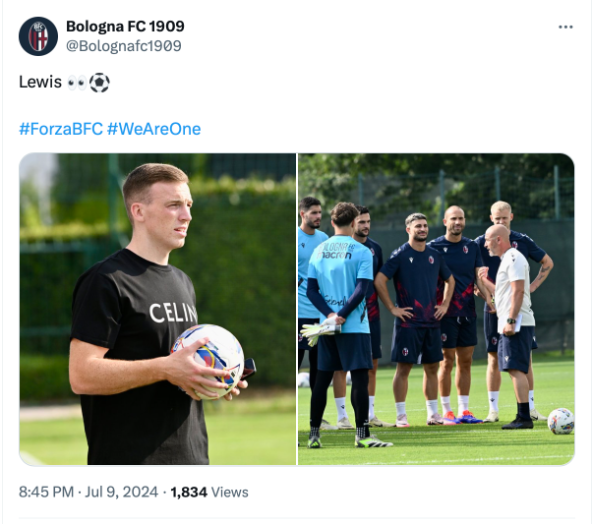
Task: Open the team training group photo
Action: click(x=436, y=309)
